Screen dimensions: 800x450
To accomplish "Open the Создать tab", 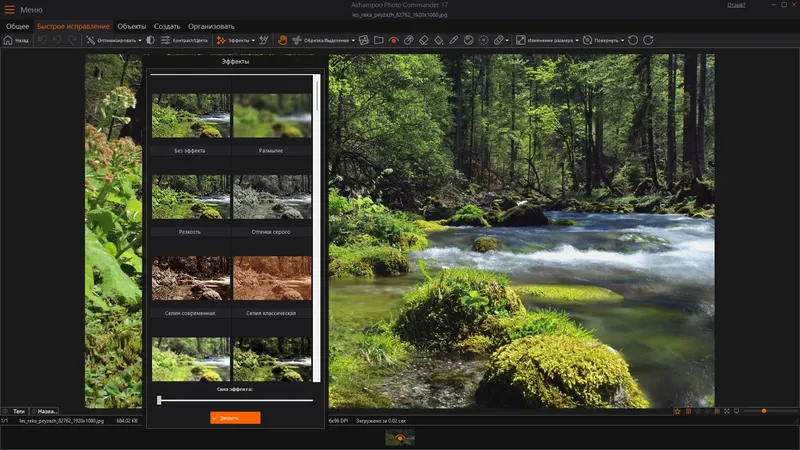I will (x=167, y=26).
